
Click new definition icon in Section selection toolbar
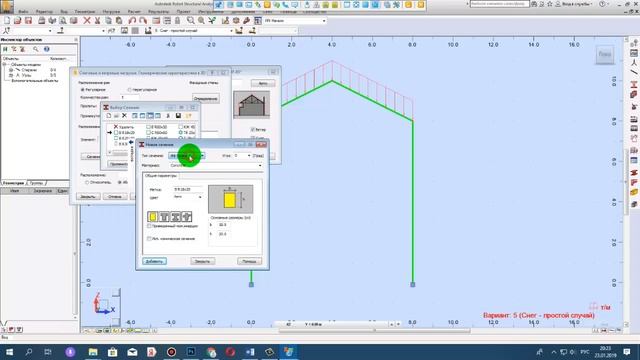(109, 116)
